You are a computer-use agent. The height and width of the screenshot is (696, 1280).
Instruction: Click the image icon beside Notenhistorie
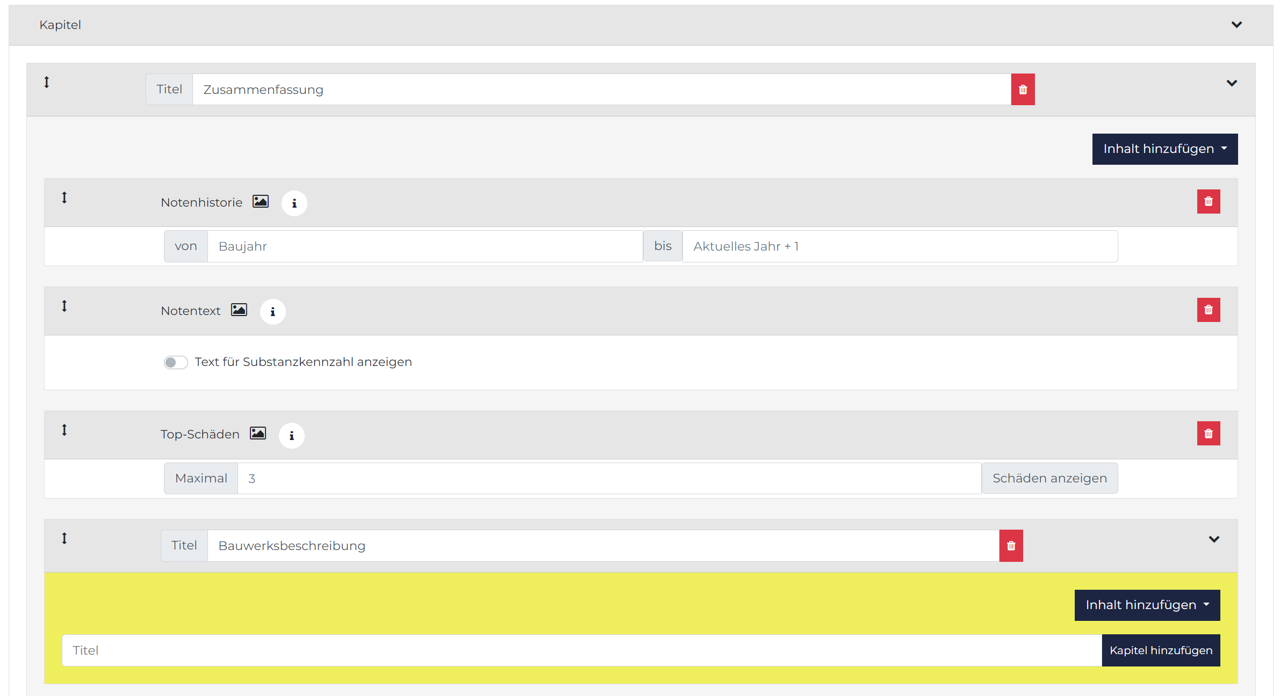(x=260, y=202)
